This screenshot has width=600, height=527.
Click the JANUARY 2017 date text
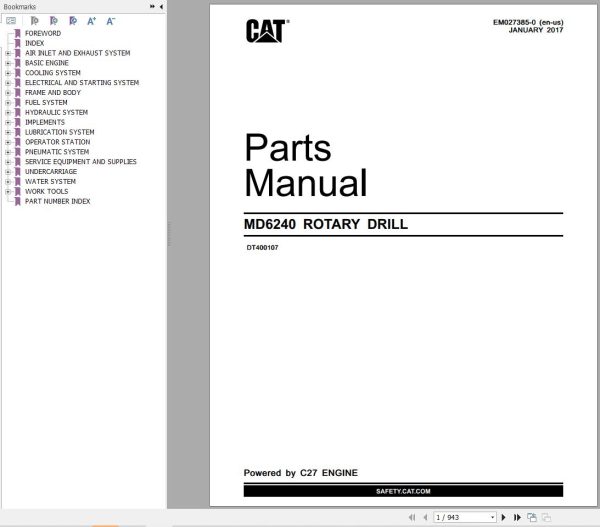[x=536, y=30]
